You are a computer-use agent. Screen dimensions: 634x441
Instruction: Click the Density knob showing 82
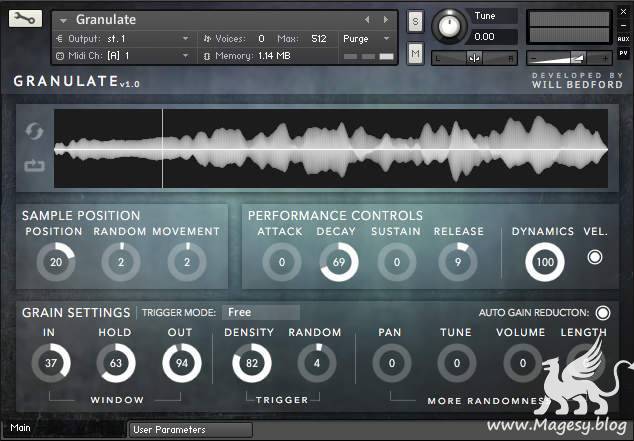point(251,363)
